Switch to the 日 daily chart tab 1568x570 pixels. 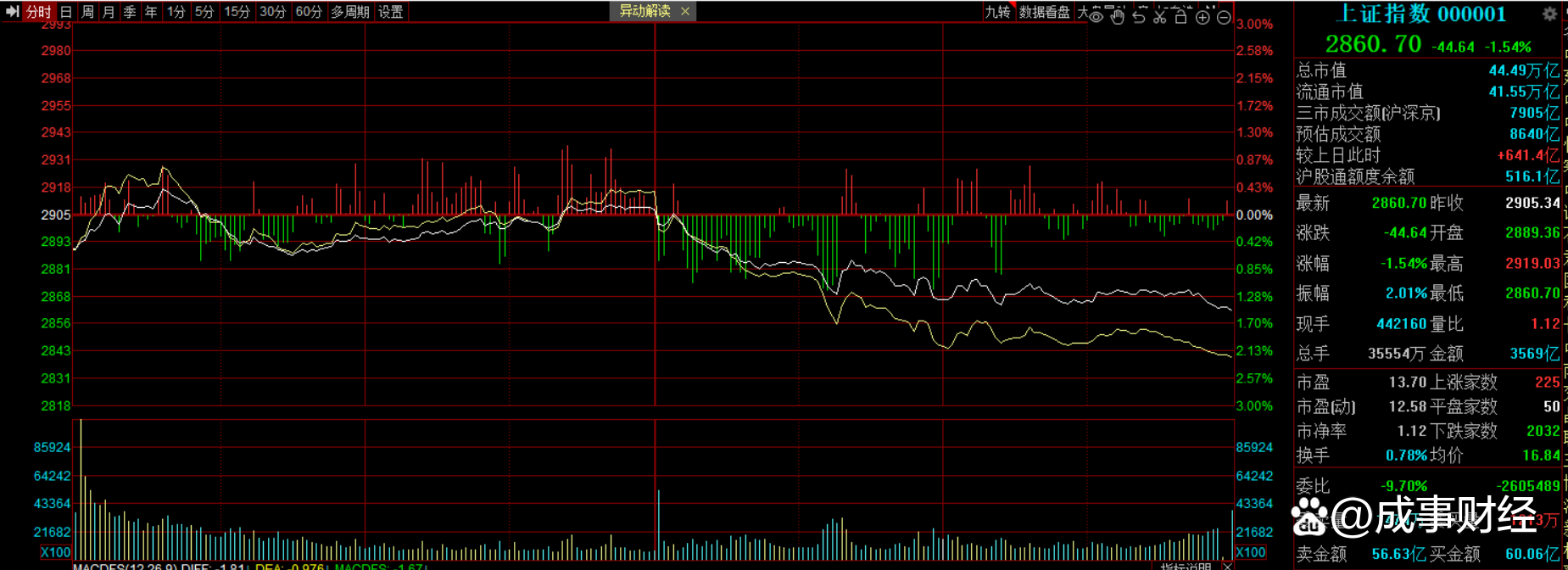coord(66,12)
